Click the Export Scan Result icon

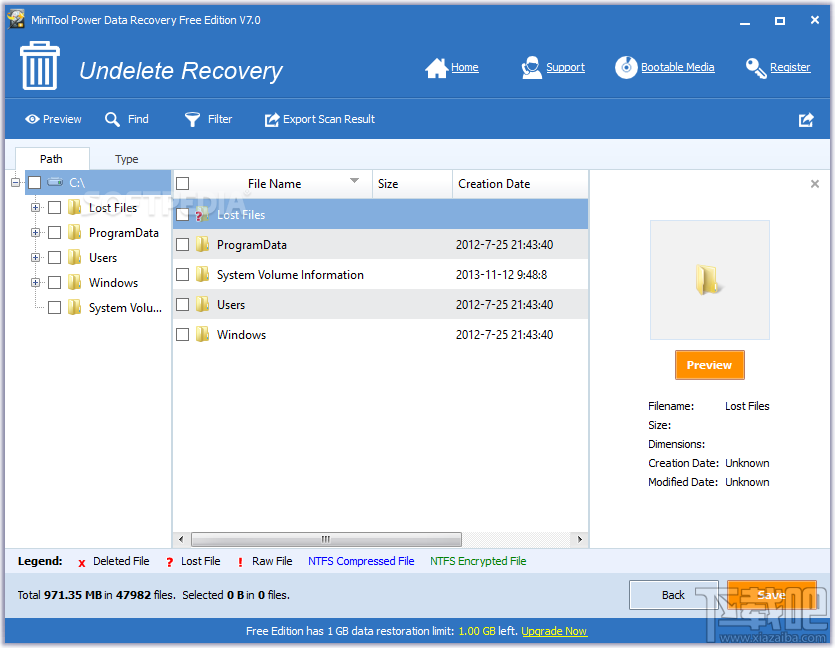click(x=272, y=120)
